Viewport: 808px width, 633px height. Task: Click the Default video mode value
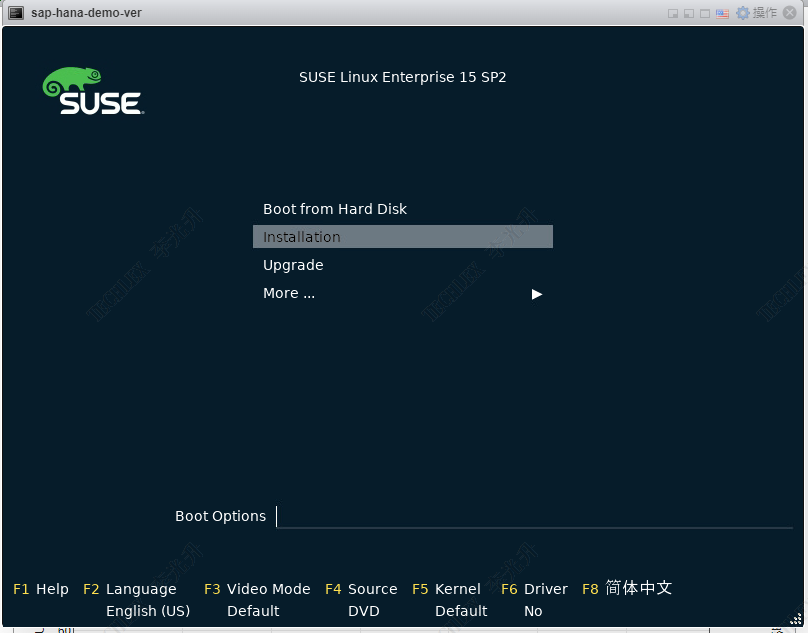coord(253,611)
